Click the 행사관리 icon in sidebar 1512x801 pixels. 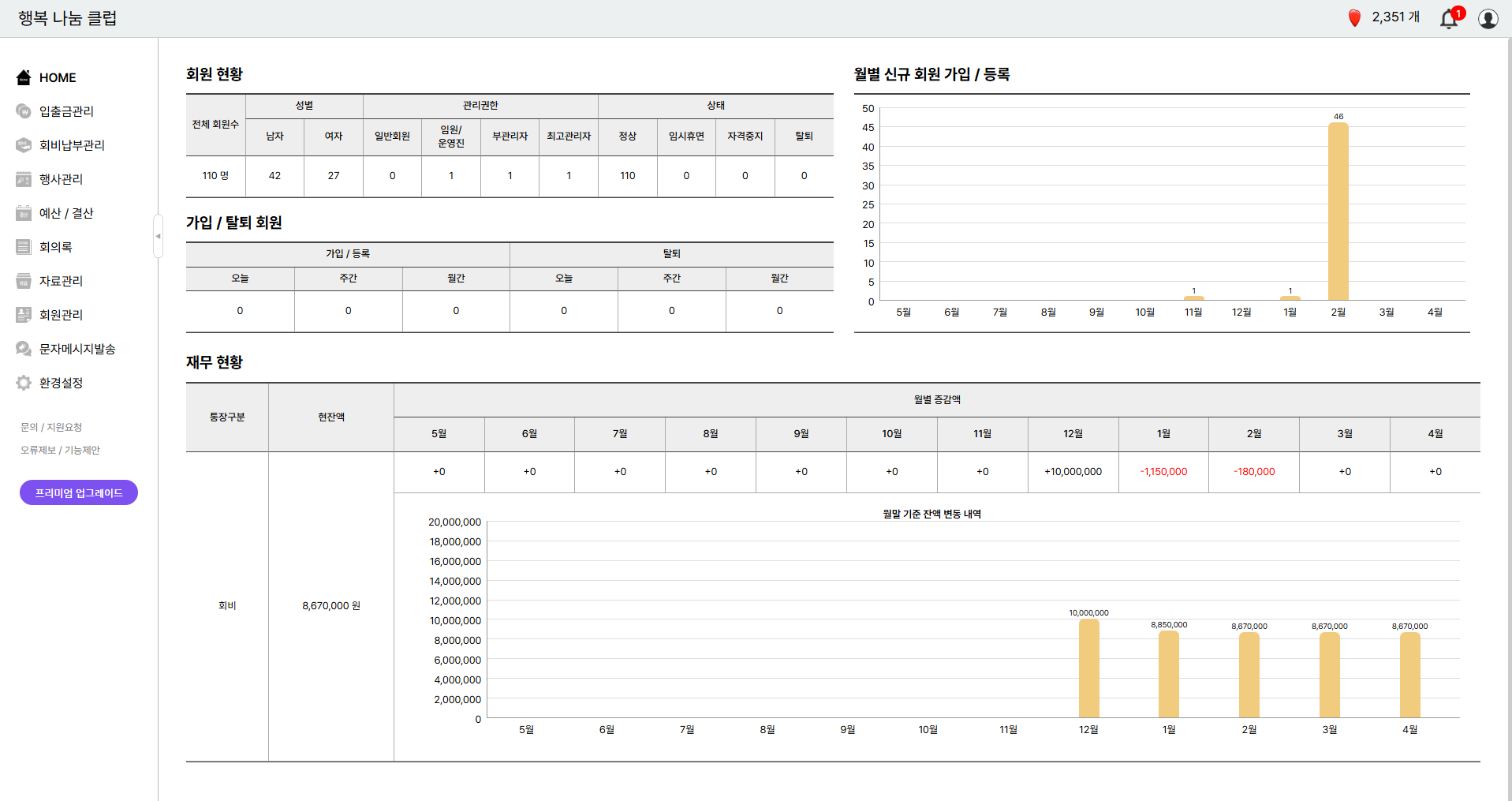coord(24,179)
